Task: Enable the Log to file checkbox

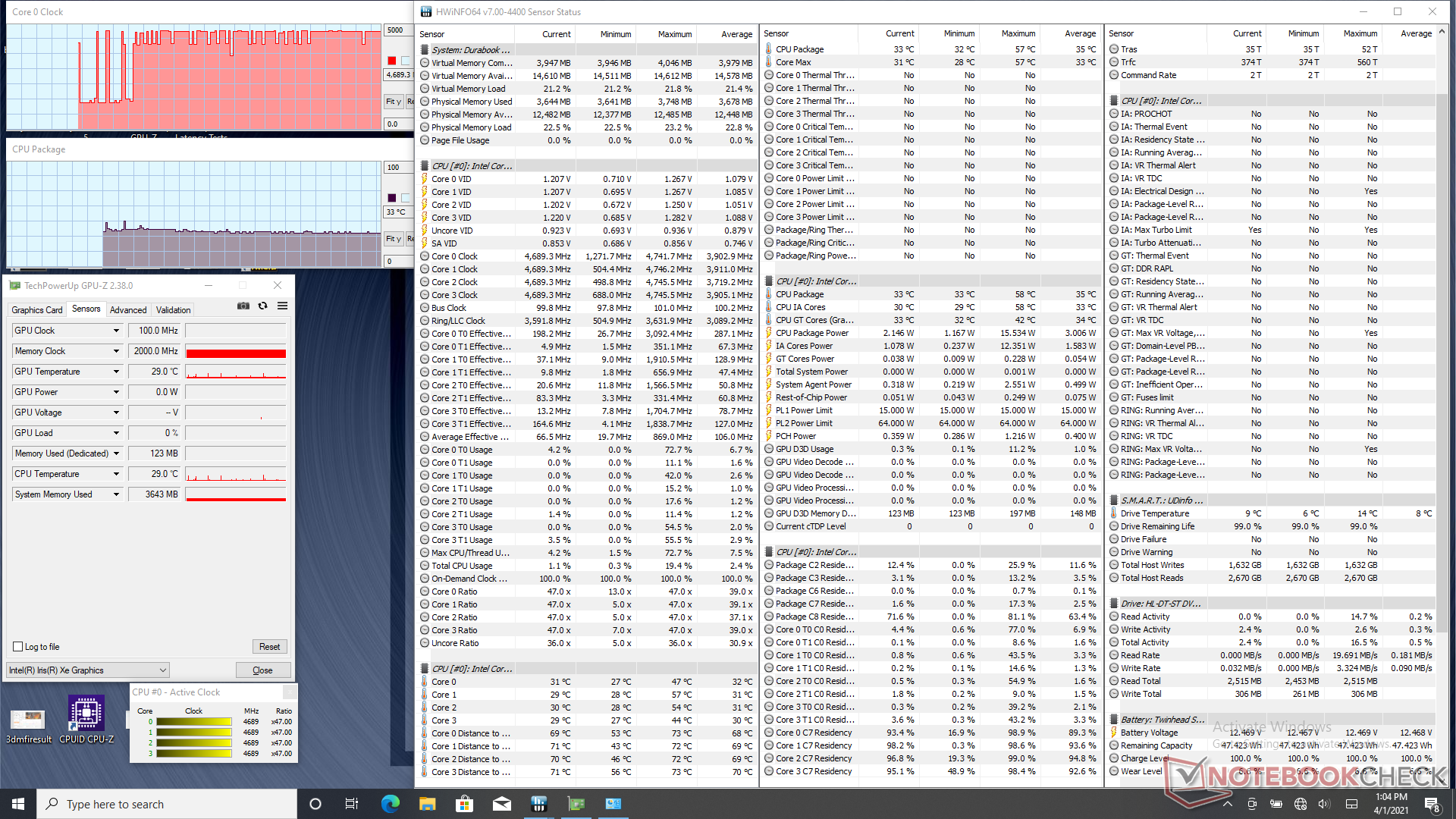Action: 18,647
